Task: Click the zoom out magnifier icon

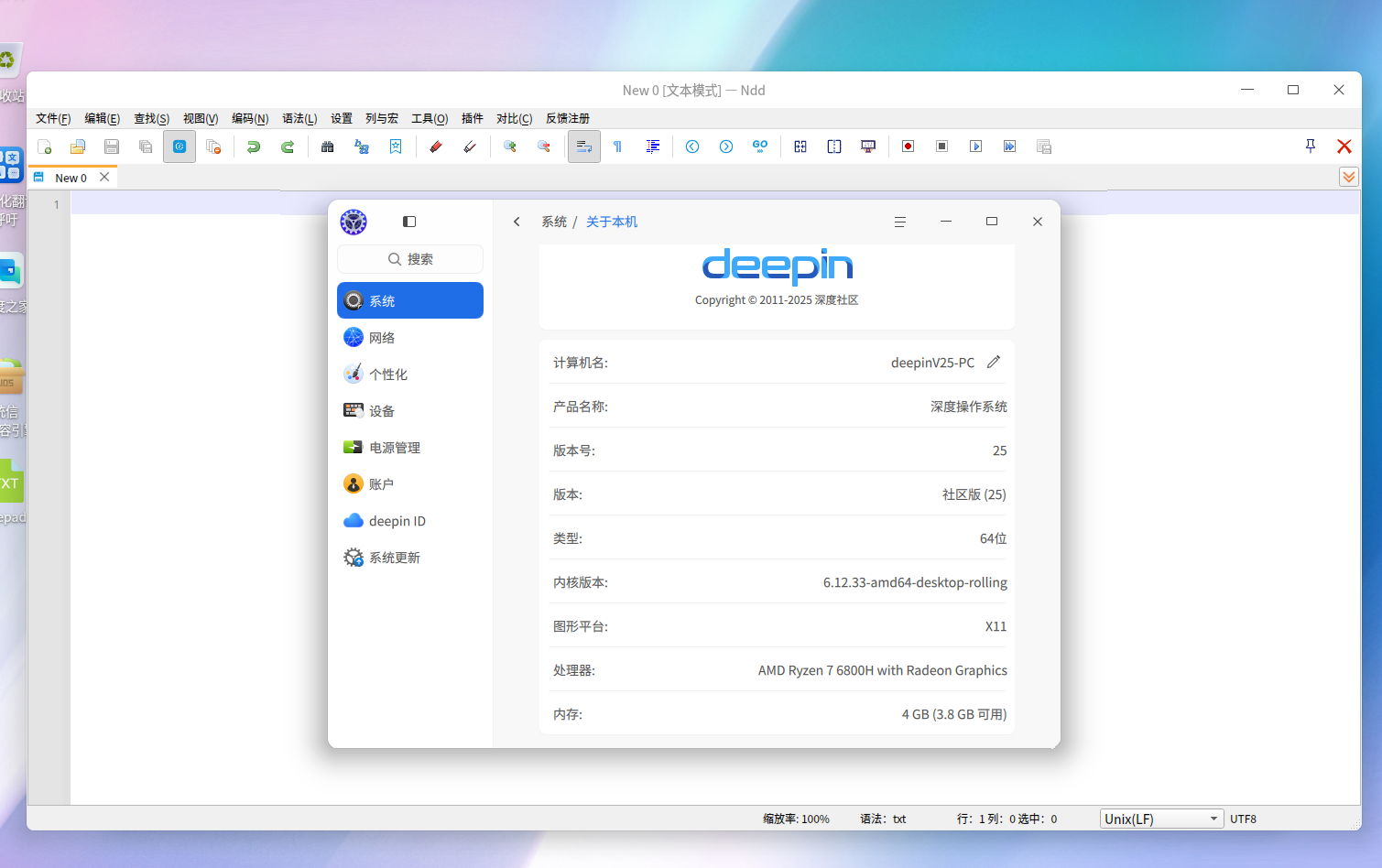Action: coord(544,146)
